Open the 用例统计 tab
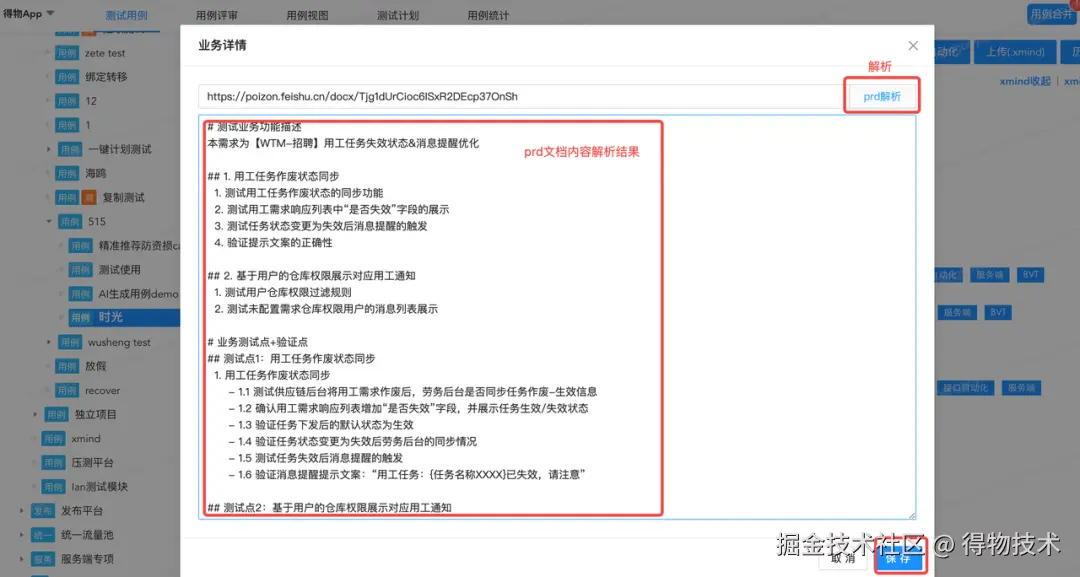The image size is (1080, 577). pos(488,15)
